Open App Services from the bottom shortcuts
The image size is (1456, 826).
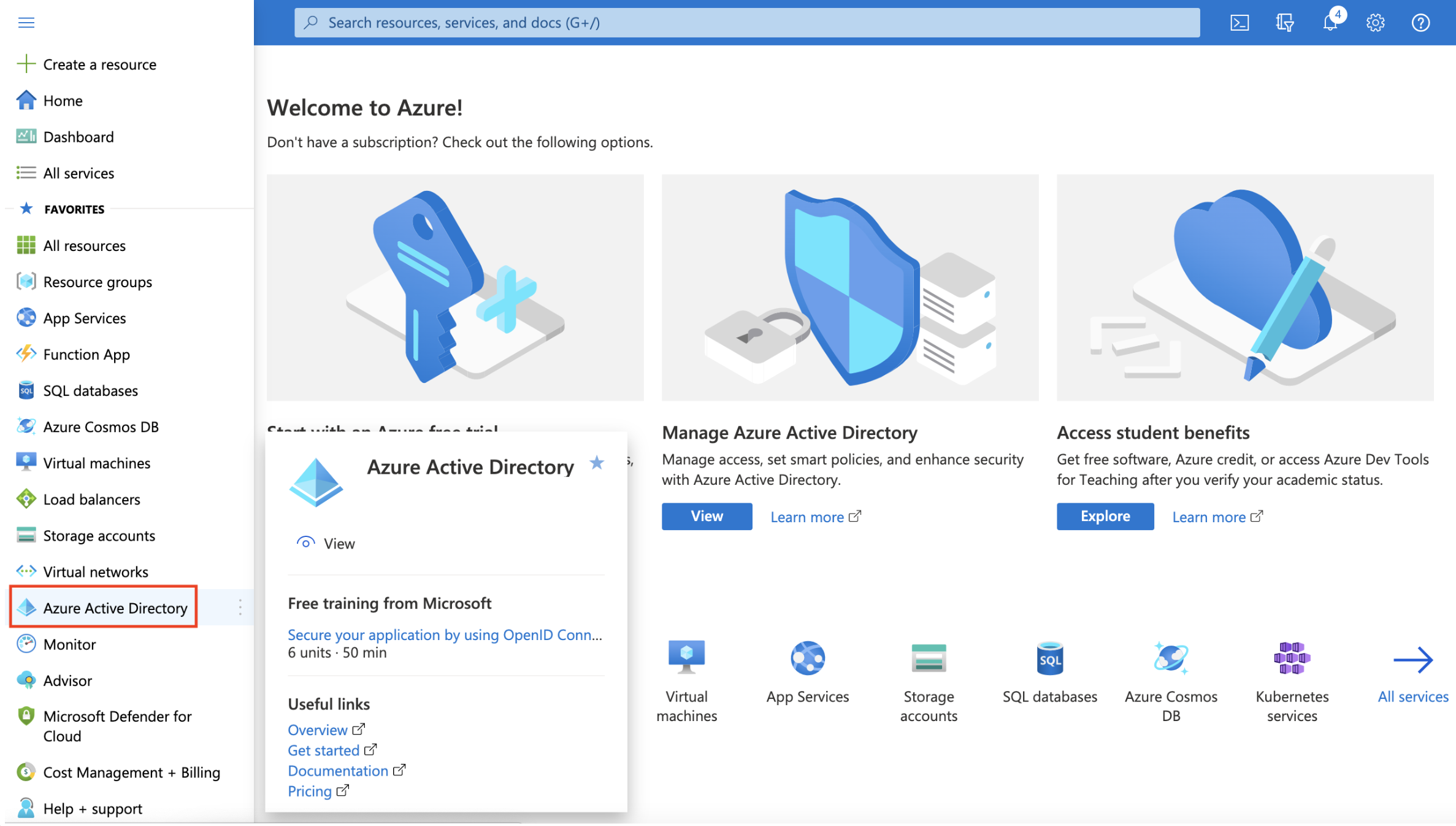[x=807, y=657]
